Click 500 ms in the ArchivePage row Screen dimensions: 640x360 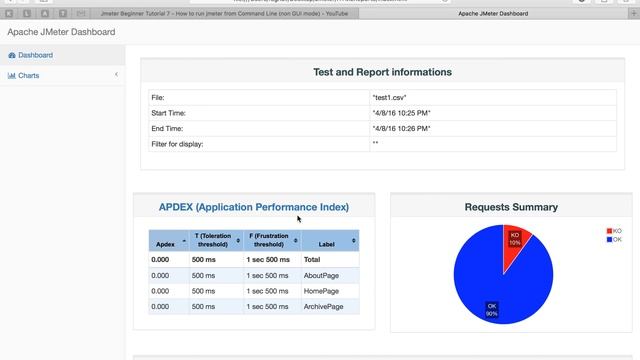point(203,307)
